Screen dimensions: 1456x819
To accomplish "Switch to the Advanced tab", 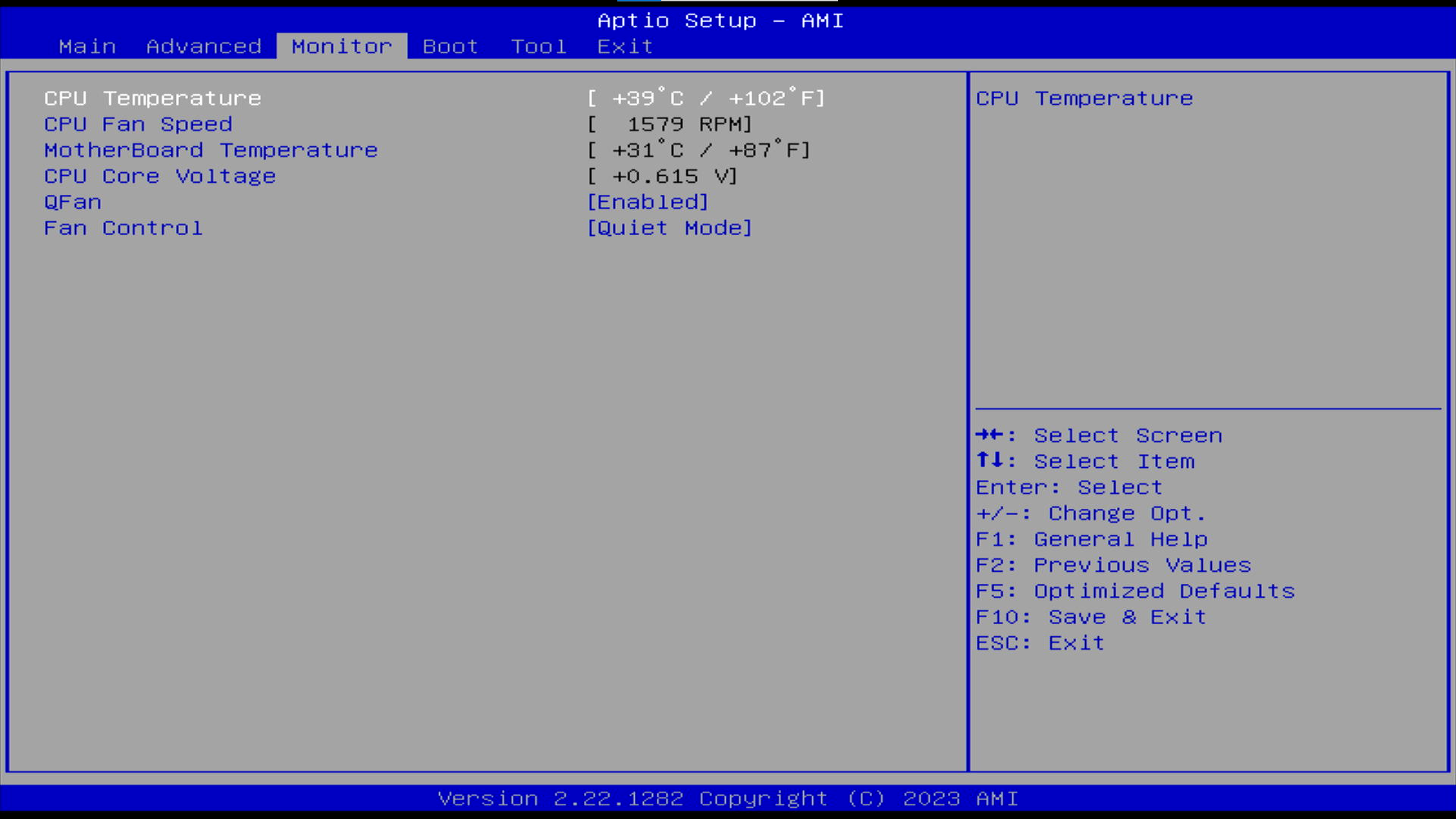I will point(203,46).
